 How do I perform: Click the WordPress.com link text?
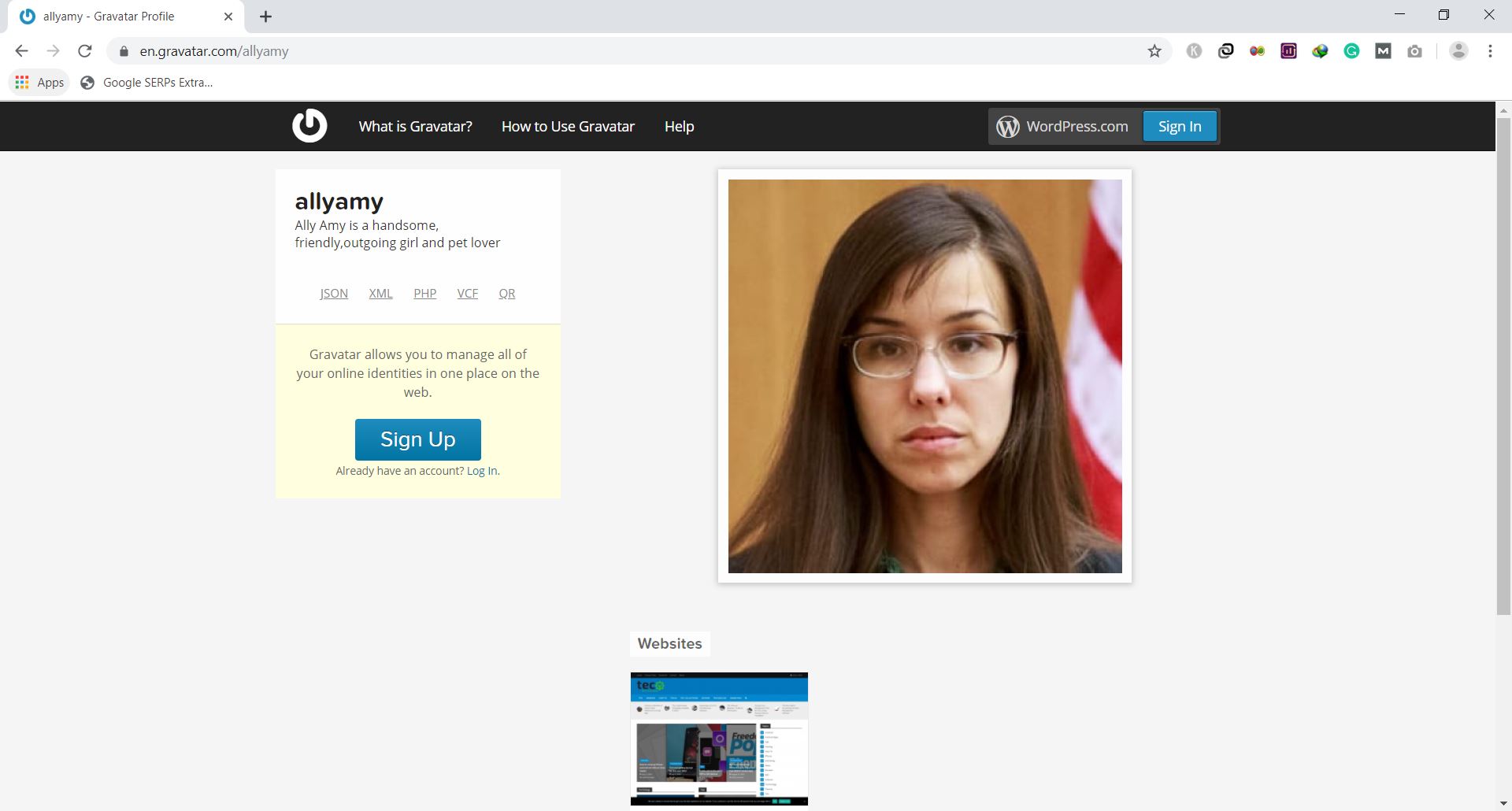pyautogui.click(x=1077, y=127)
